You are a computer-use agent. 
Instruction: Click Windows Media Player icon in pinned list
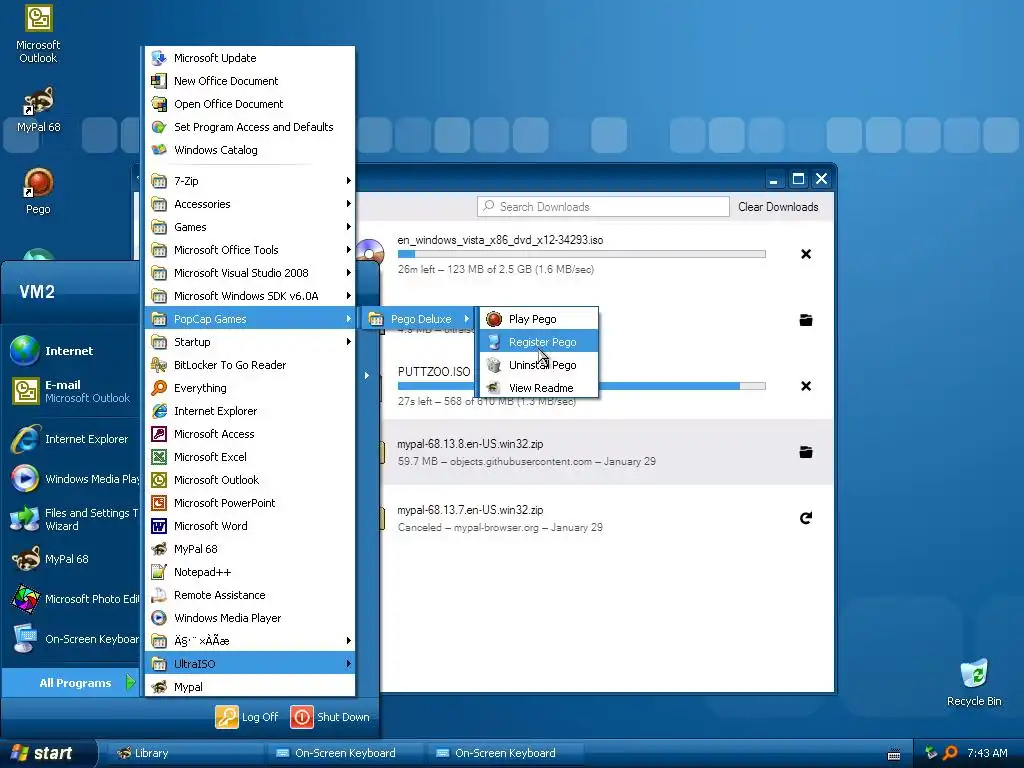[25, 479]
